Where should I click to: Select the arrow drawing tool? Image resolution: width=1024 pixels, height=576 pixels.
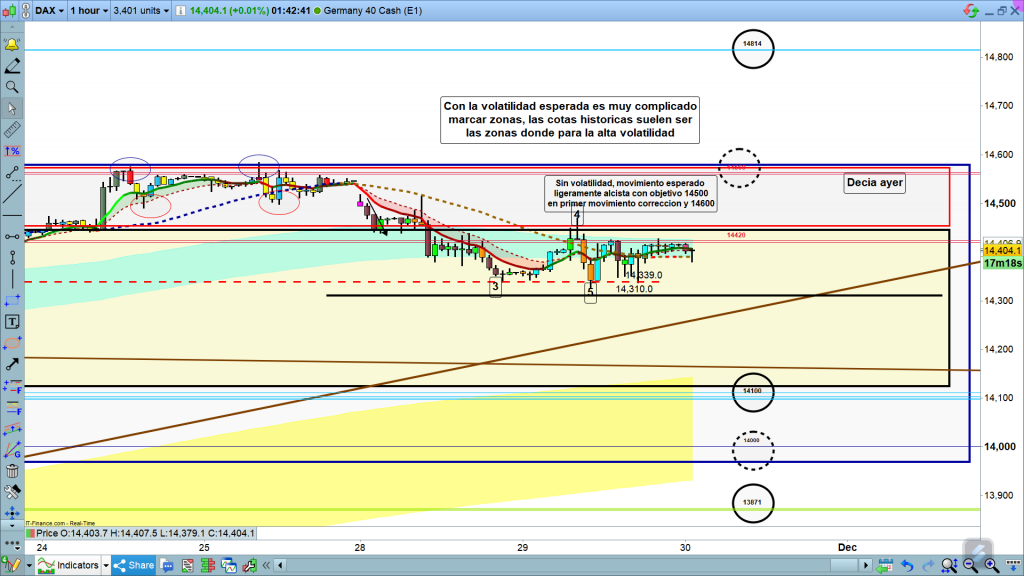(12, 364)
